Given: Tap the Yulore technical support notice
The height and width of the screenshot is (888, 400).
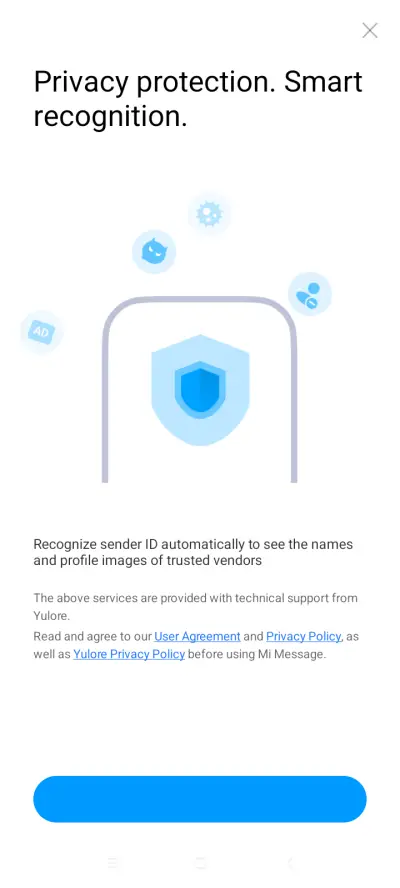Looking at the screenshot, I should click(x=195, y=607).
